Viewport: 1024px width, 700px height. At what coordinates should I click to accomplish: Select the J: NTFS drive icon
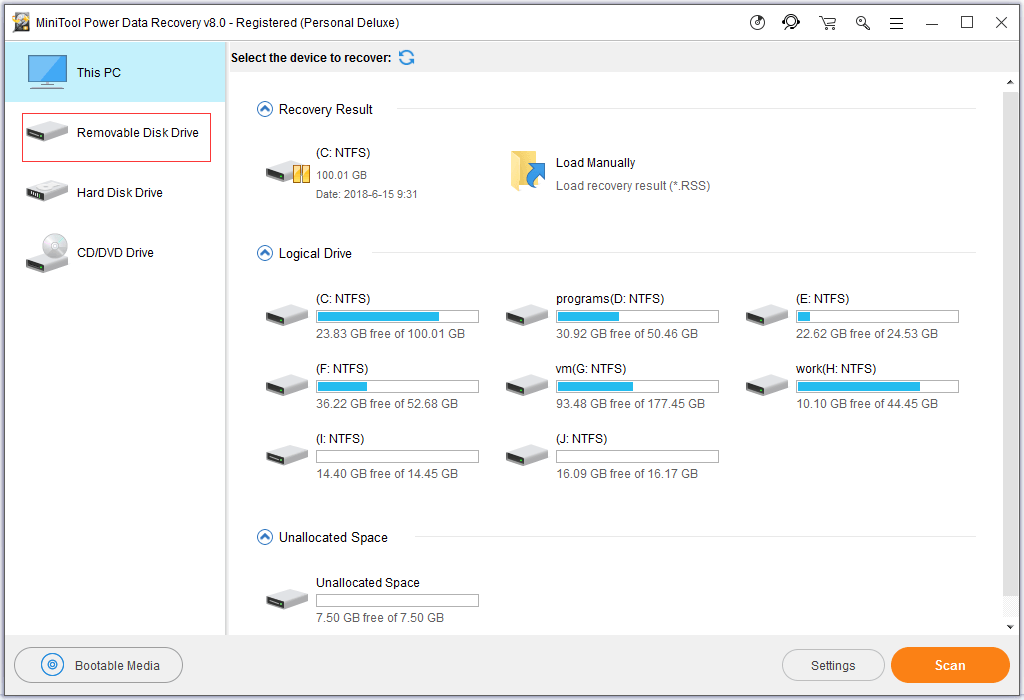526,455
